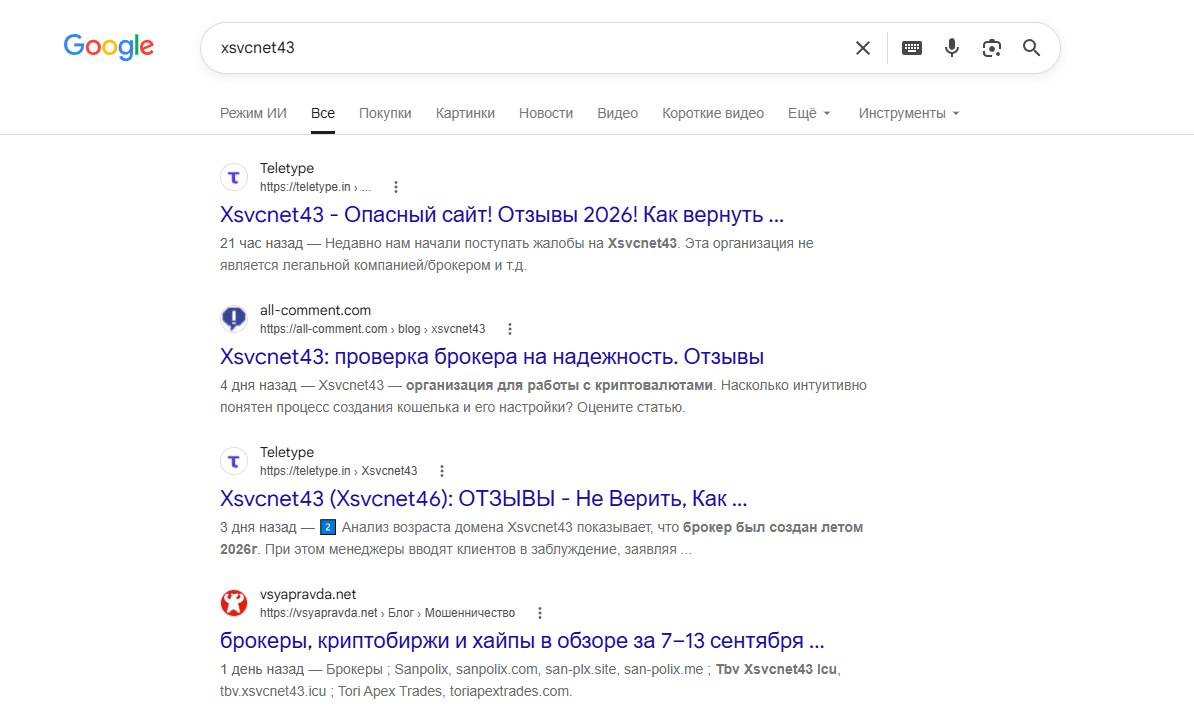The height and width of the screenshot is (715, 1194).
Task: Select the Все tab
Action: tap(323, 113)
